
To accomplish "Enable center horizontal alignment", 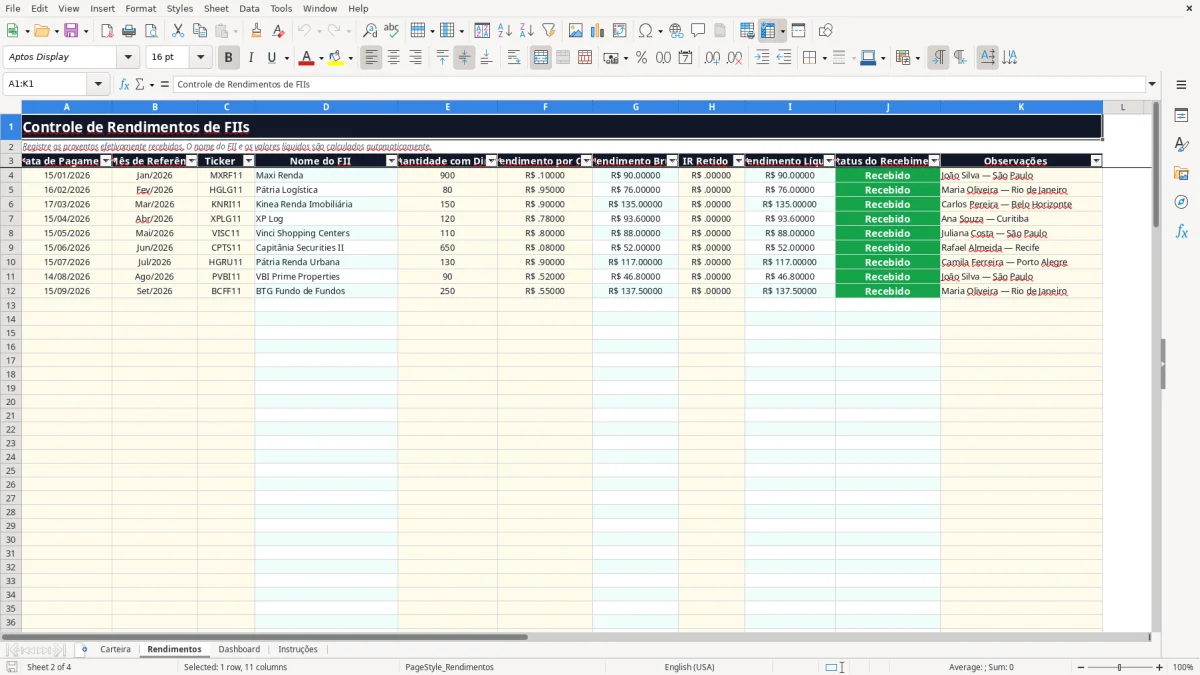I will (393, 58).
